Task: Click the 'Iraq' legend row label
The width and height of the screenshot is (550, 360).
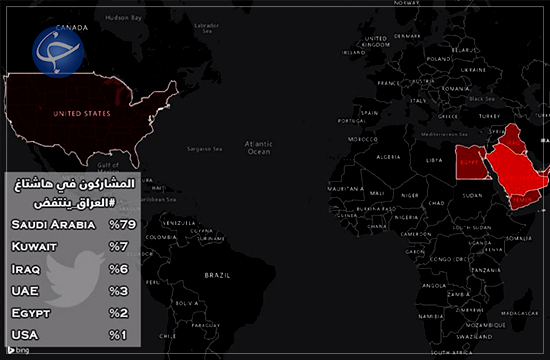Action: coord(26,269)
